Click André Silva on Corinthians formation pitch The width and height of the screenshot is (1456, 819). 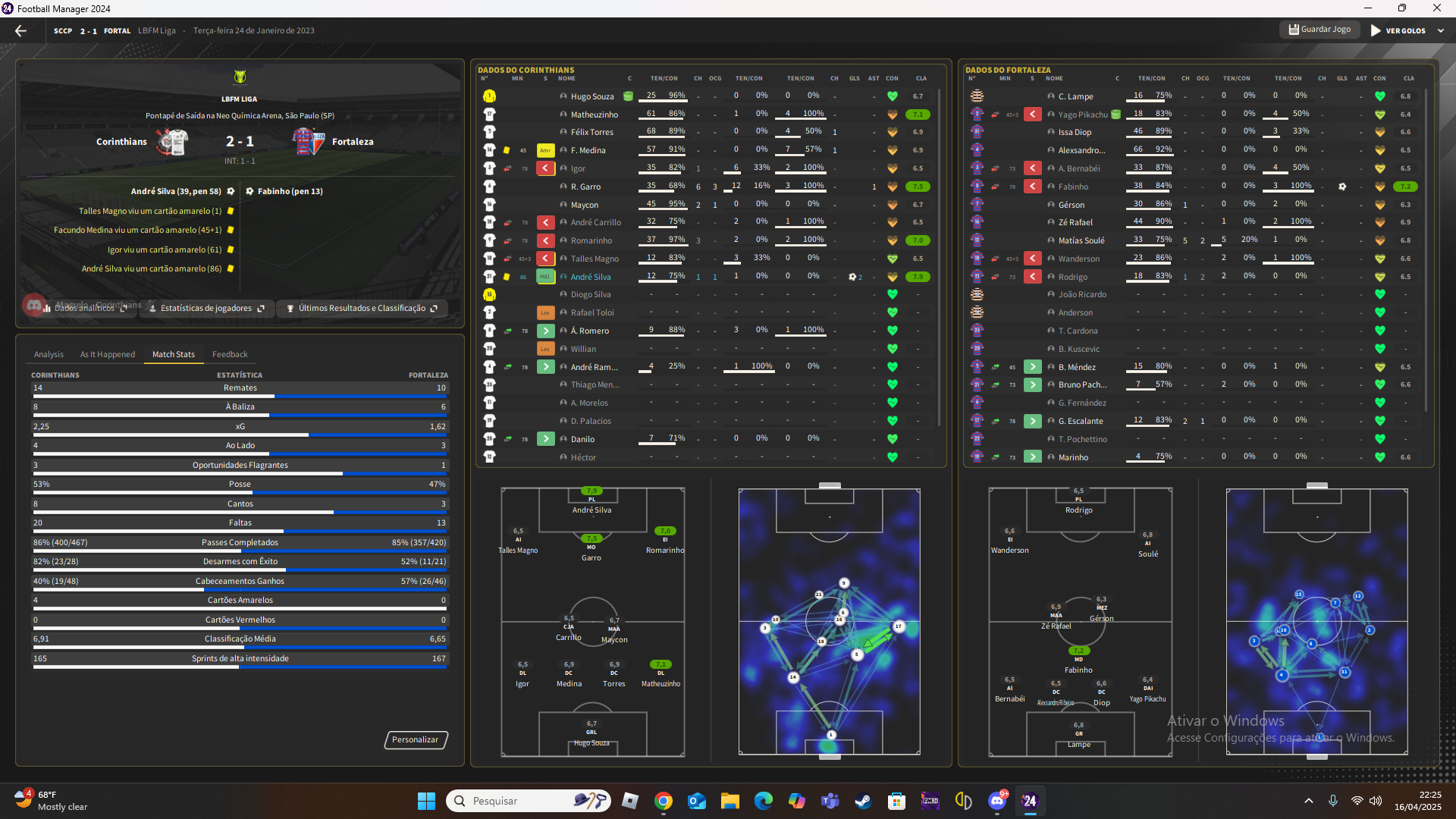click(x=591, y=500)
